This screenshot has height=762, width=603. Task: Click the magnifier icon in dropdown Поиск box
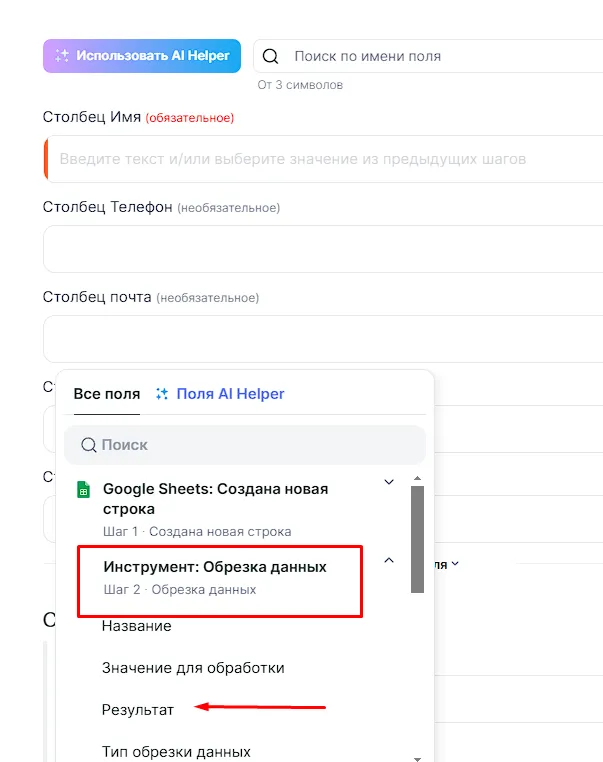coord(88,445)
